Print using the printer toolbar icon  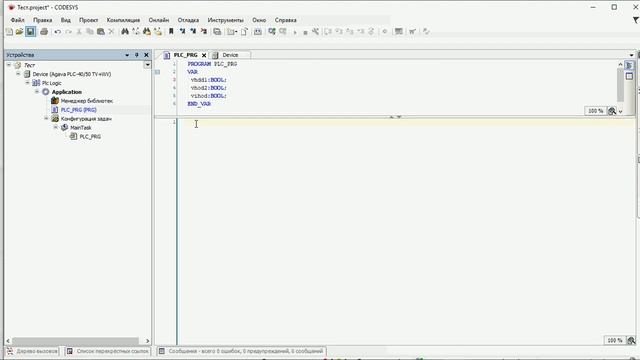click(x=44, y=31)
